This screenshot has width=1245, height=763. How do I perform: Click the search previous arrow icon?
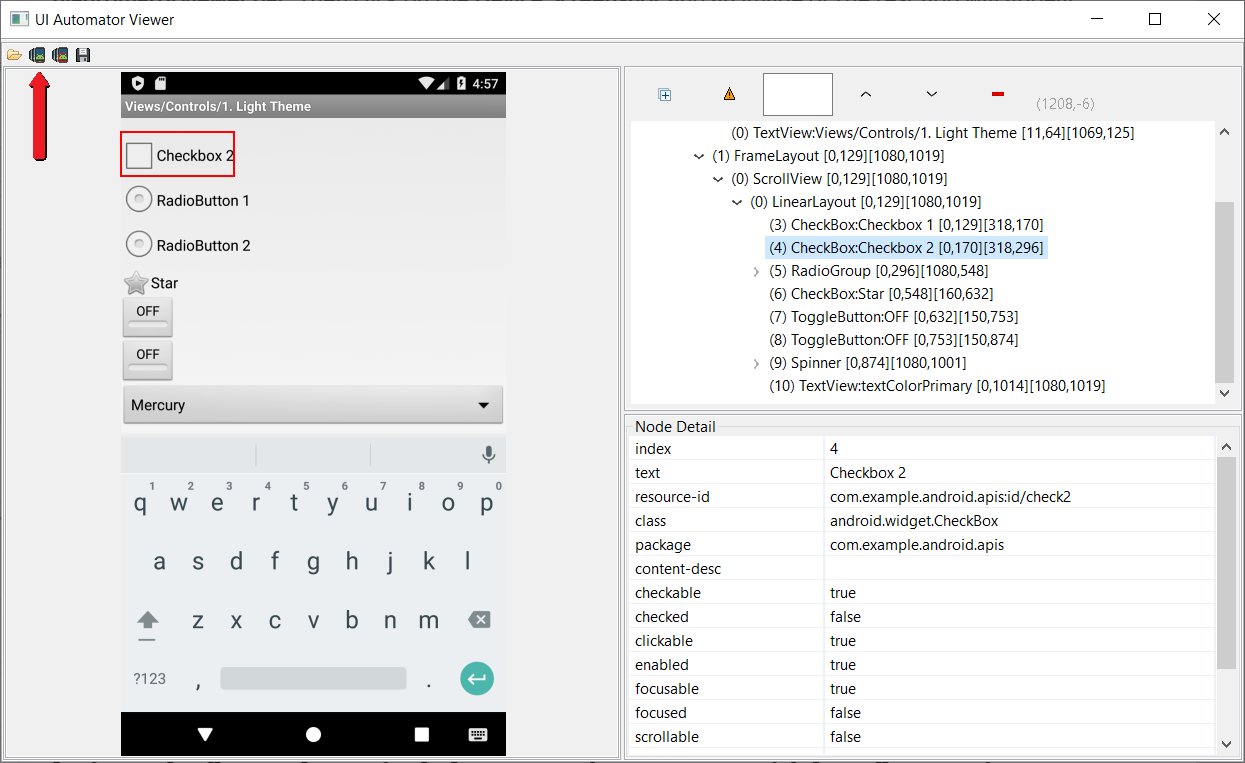864,93
